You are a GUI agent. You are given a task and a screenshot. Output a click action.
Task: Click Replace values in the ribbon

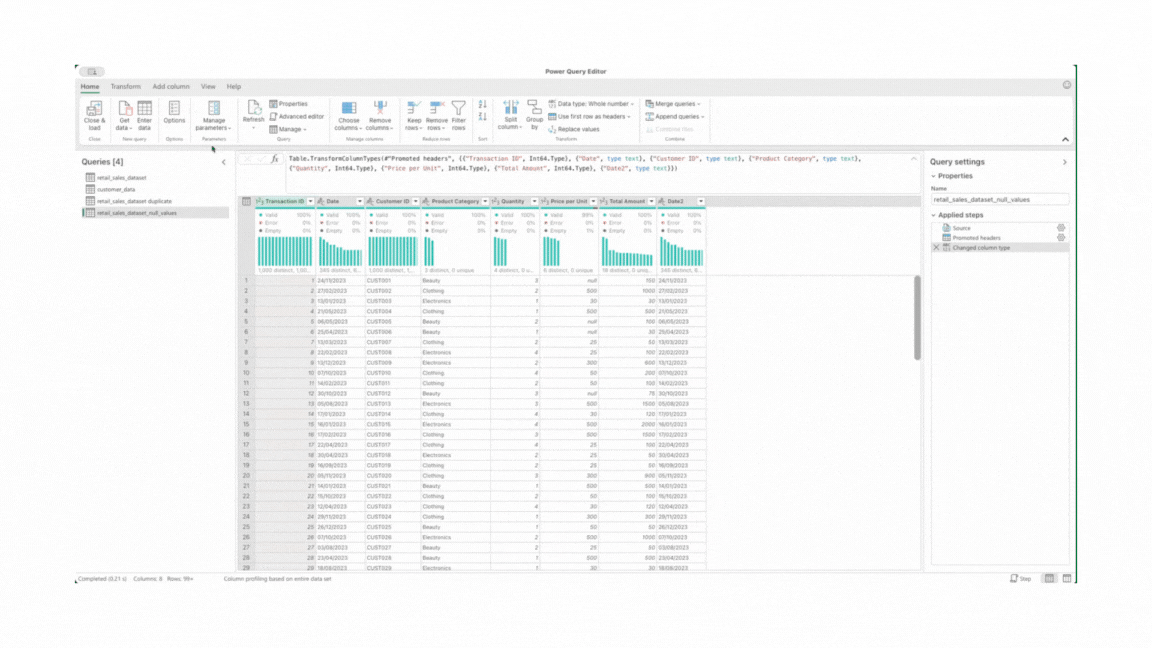tap(574, 129)
